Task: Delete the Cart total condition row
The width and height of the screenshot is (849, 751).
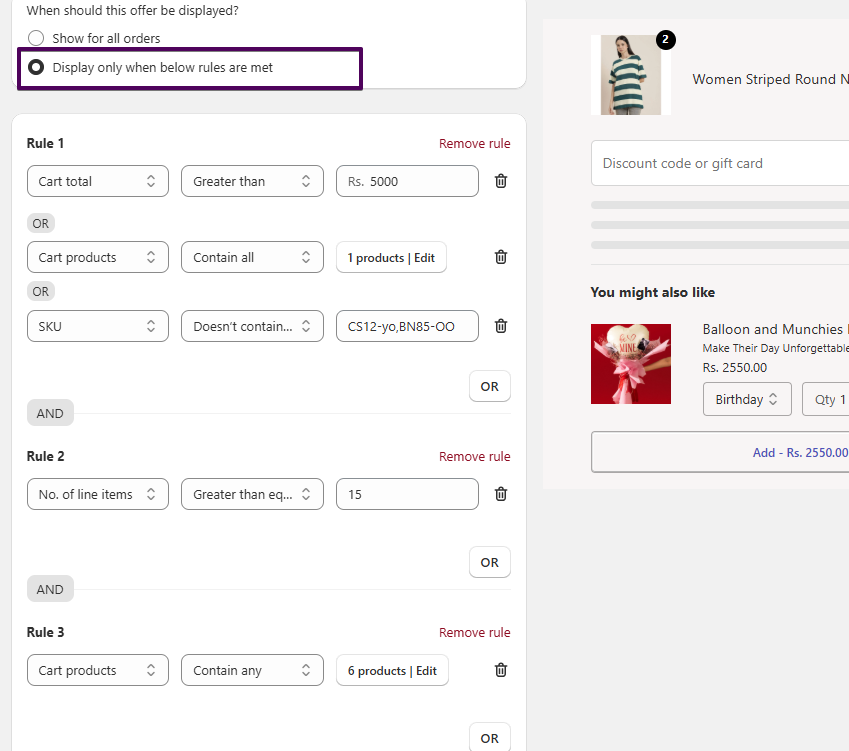Action: click(501, 181)
